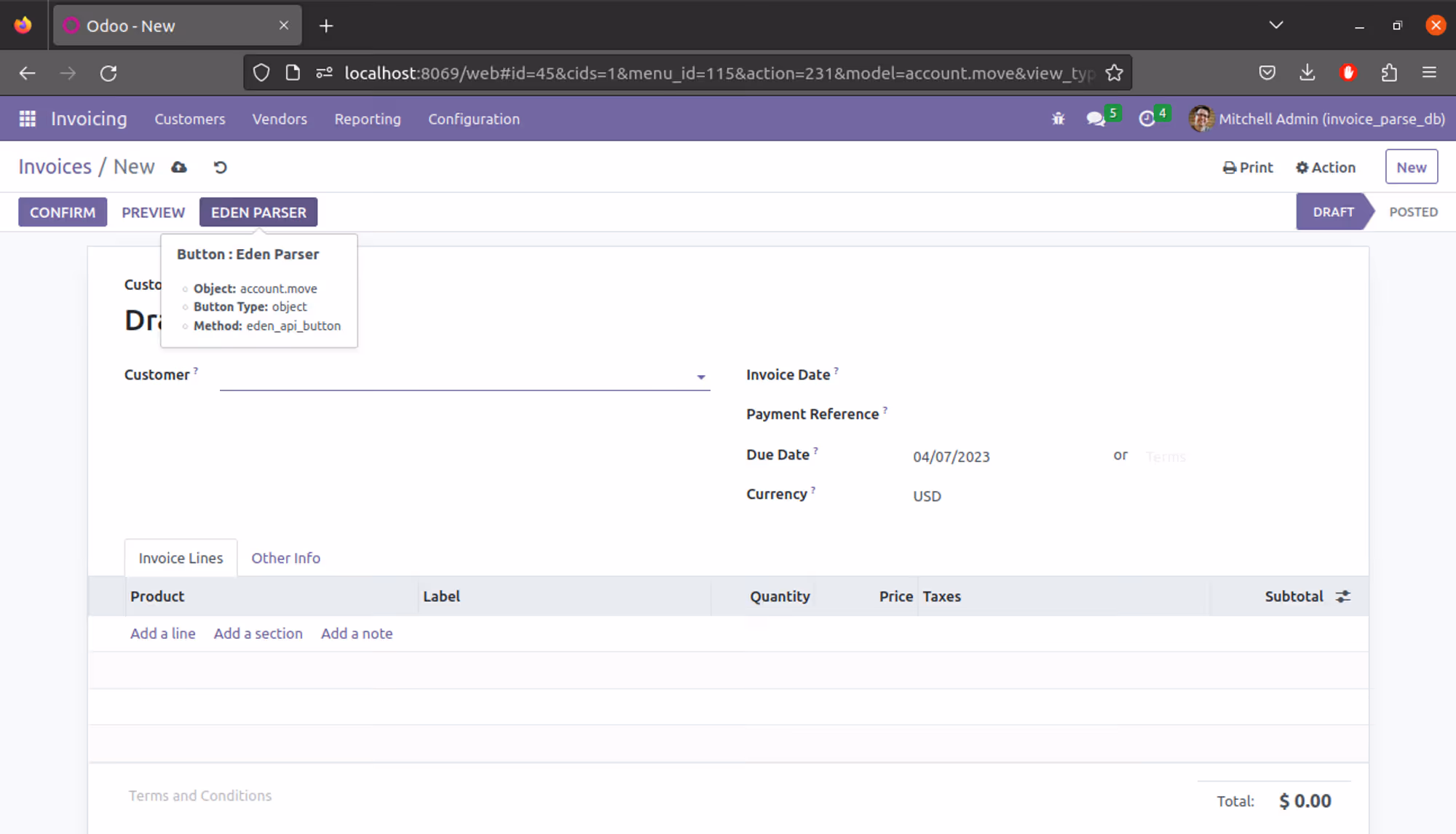Click the save manually cloud icon
1456x834 pixels.
179,168
